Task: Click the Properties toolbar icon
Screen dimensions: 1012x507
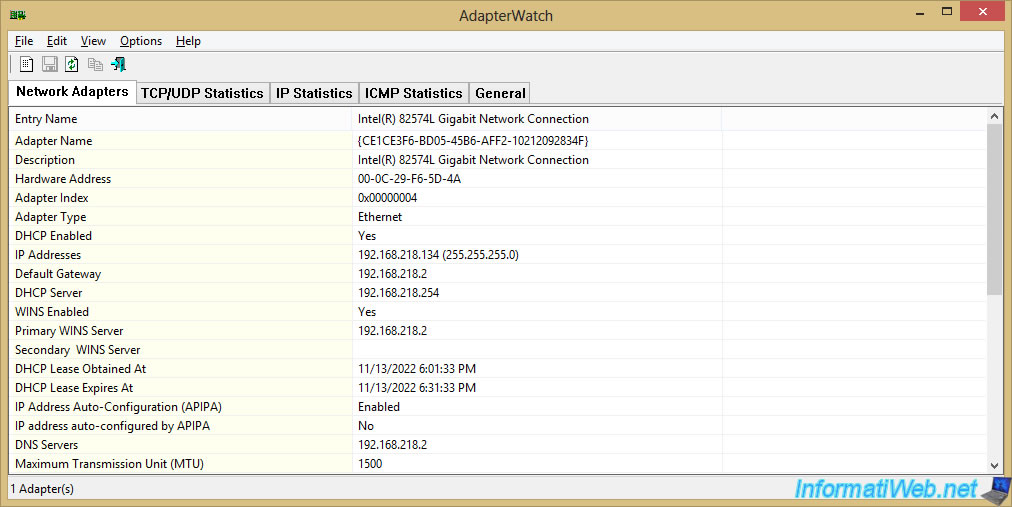Action: 27,65
